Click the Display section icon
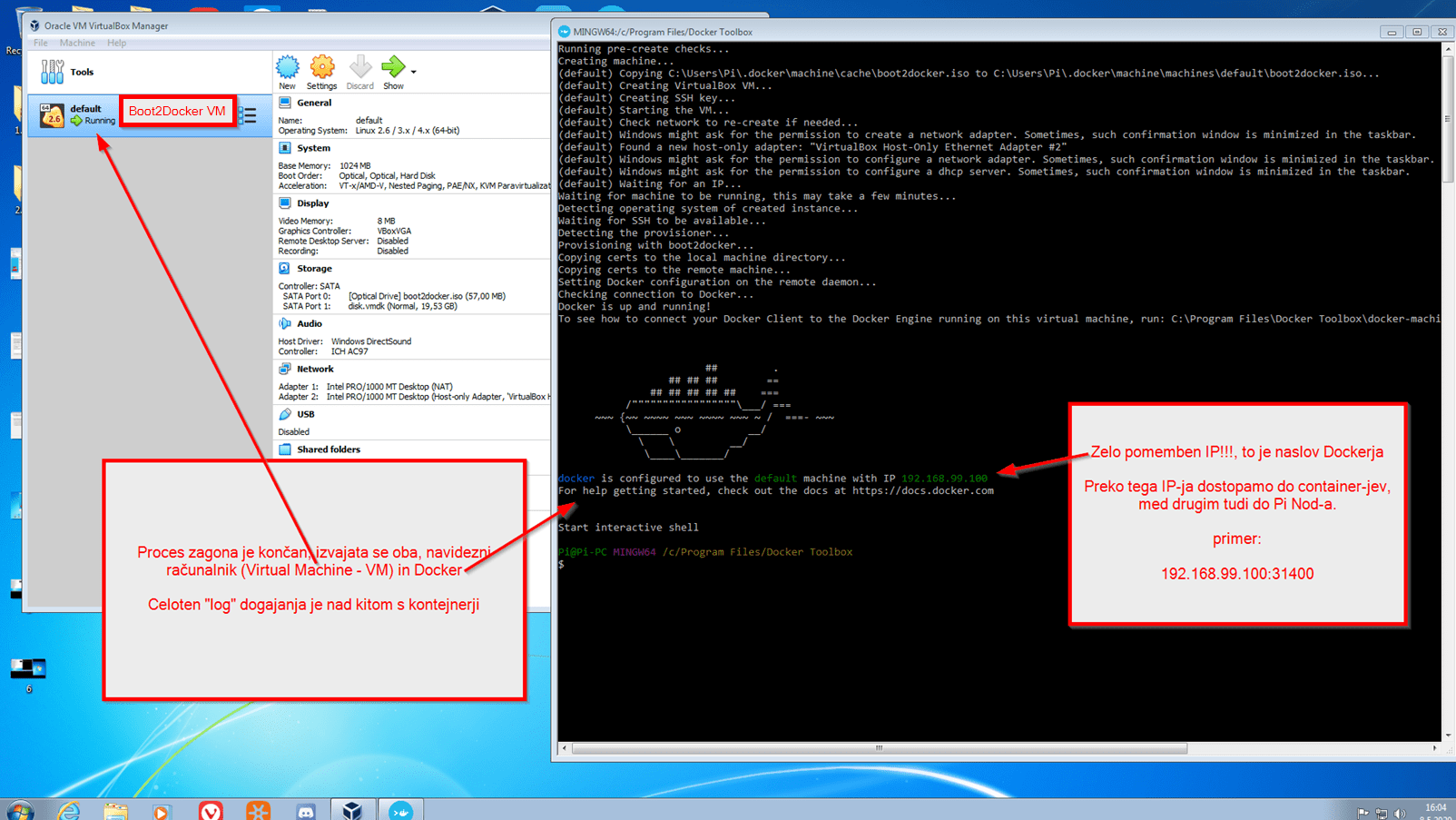 pyautogui.click(x=285, y=203)
